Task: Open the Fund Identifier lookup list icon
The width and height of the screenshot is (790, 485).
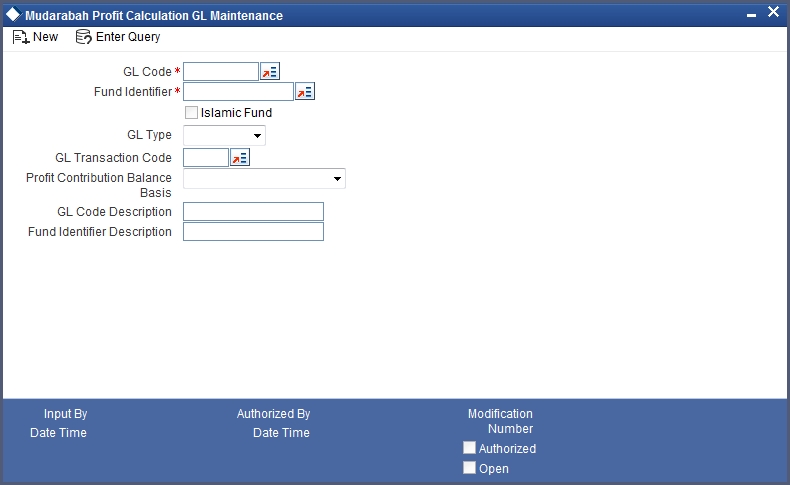Action: point(305,92)
